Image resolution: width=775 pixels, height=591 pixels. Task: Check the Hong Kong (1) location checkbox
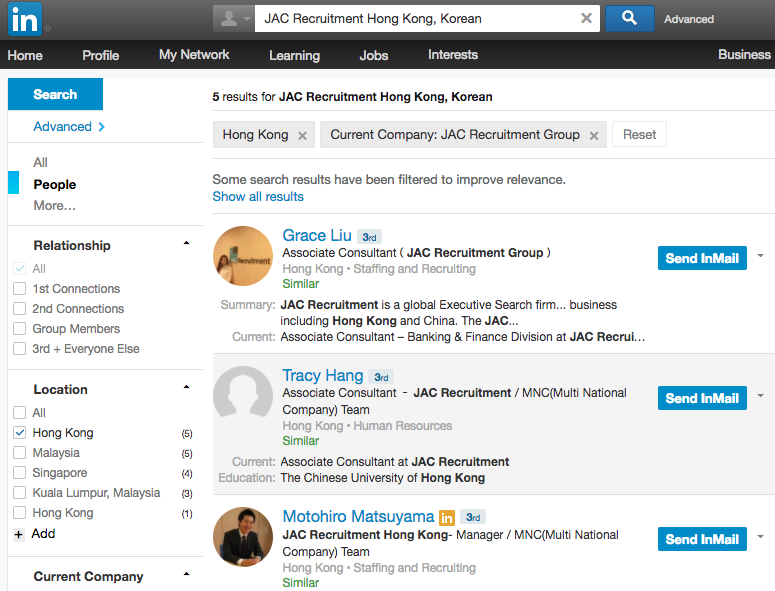coord(19,513)
